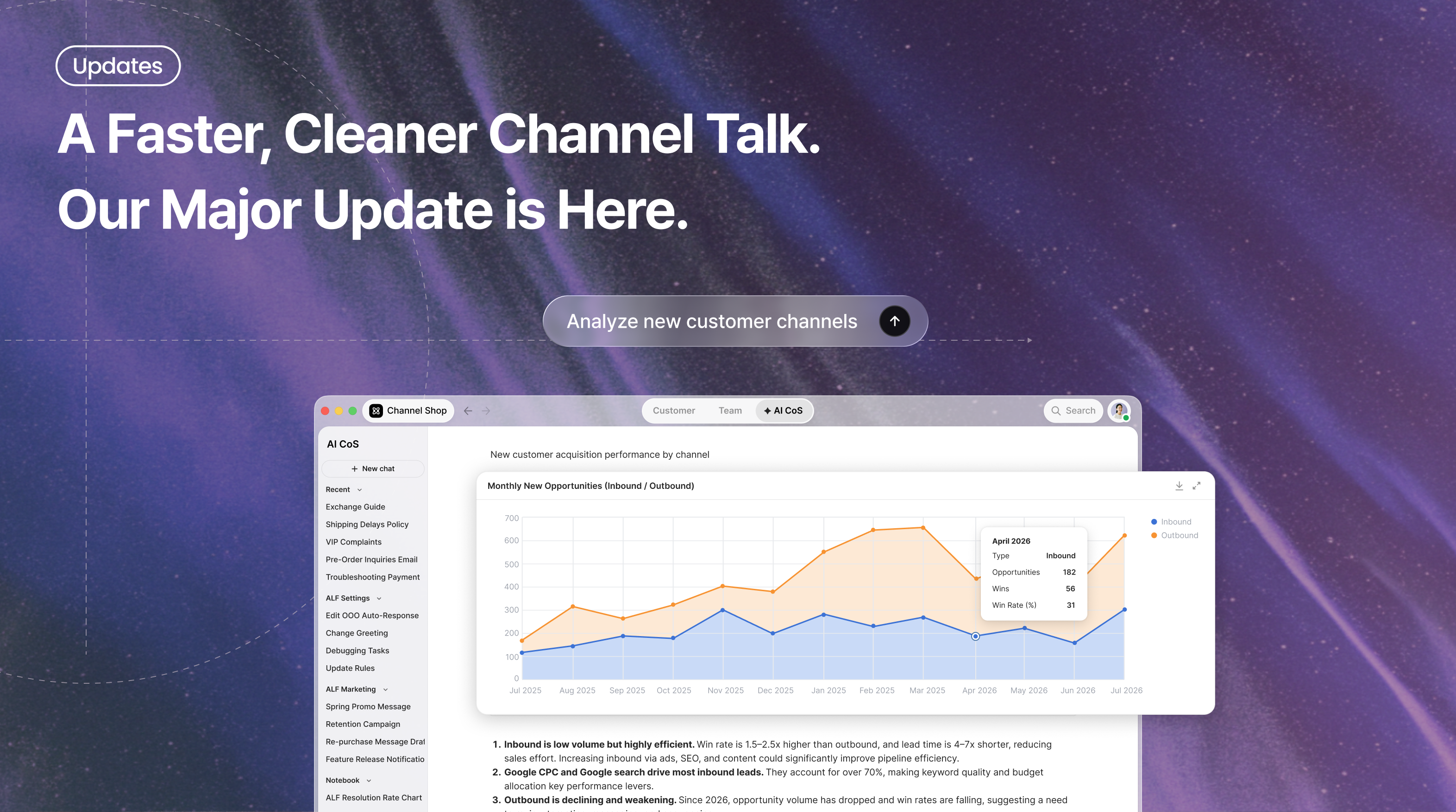Open the user profile avatar
This screenshot has height=812, width=1456.
(x=1119, y=411)
